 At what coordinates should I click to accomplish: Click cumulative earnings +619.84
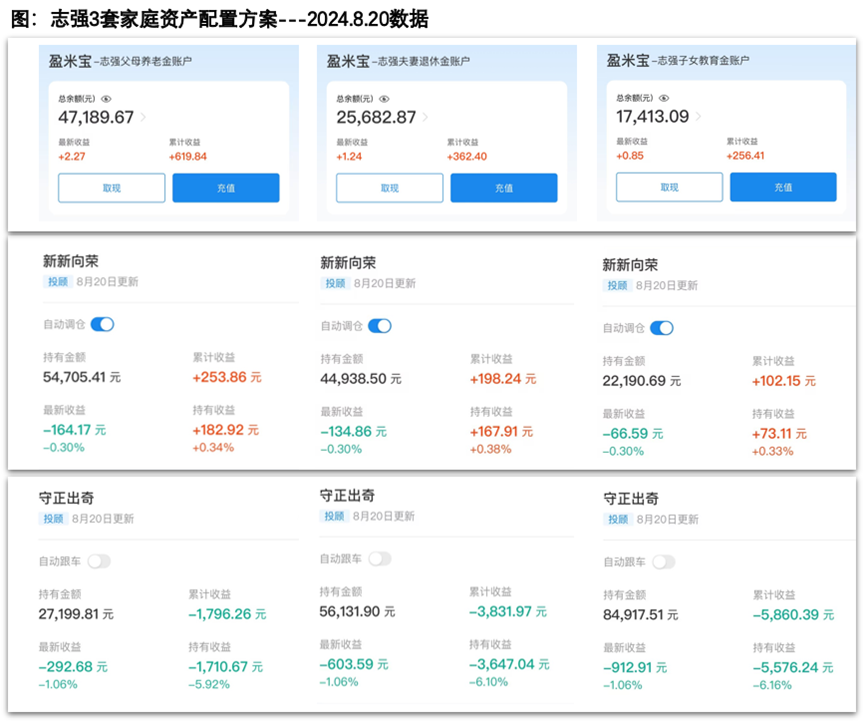(x=188, y=157)
